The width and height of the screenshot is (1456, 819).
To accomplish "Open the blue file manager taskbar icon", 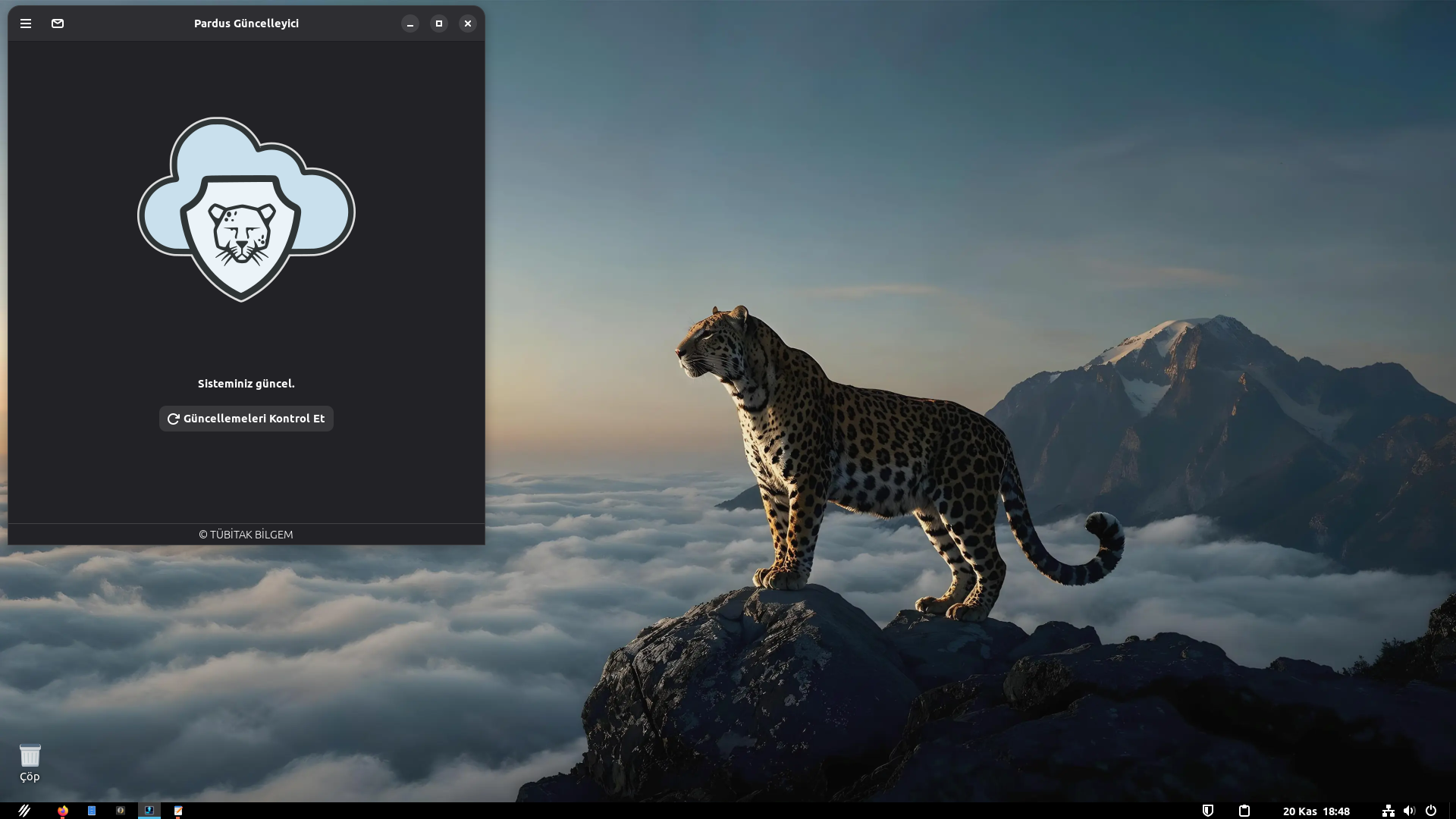I will tap(92, 811).
